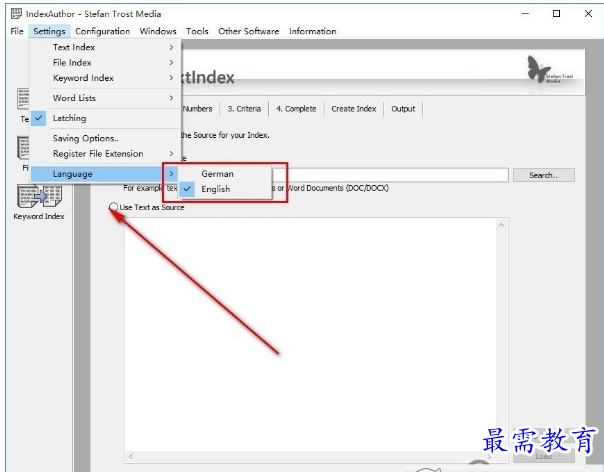Open the Tools menu
This screenshot has height=472, width=604.
[197, 31]
